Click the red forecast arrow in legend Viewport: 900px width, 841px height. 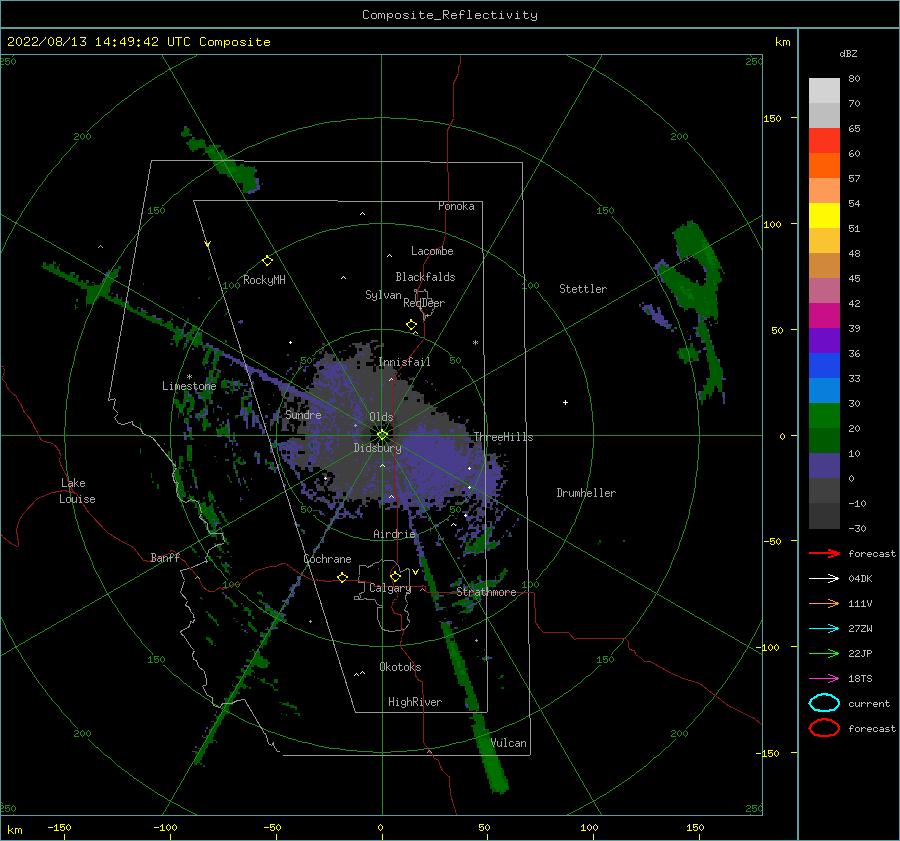[824, 553]
